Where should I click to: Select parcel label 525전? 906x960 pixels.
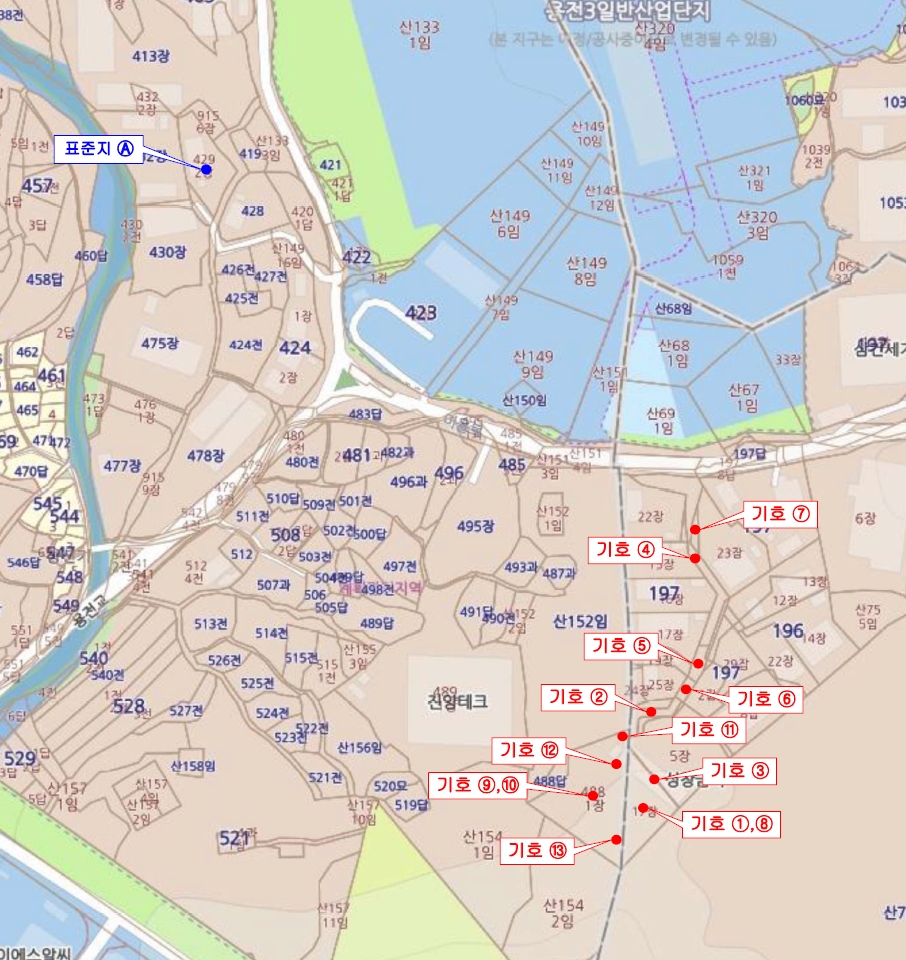(257, 683)
